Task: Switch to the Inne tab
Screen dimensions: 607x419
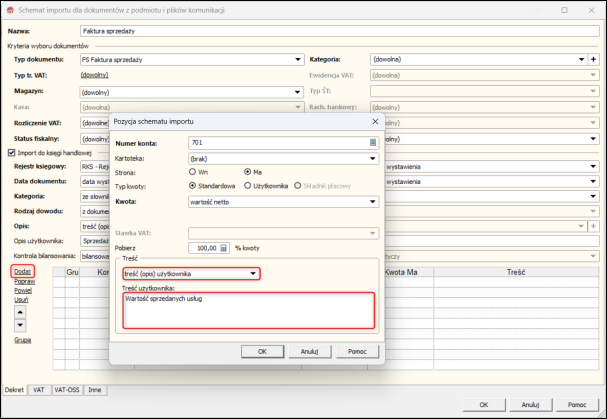Action: point(95,390)
